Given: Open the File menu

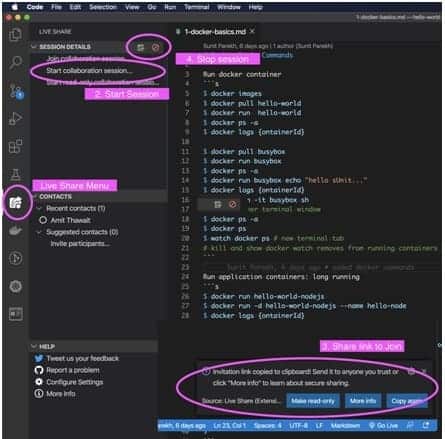Looking at the screenshot, I should [x=56, y=7].
